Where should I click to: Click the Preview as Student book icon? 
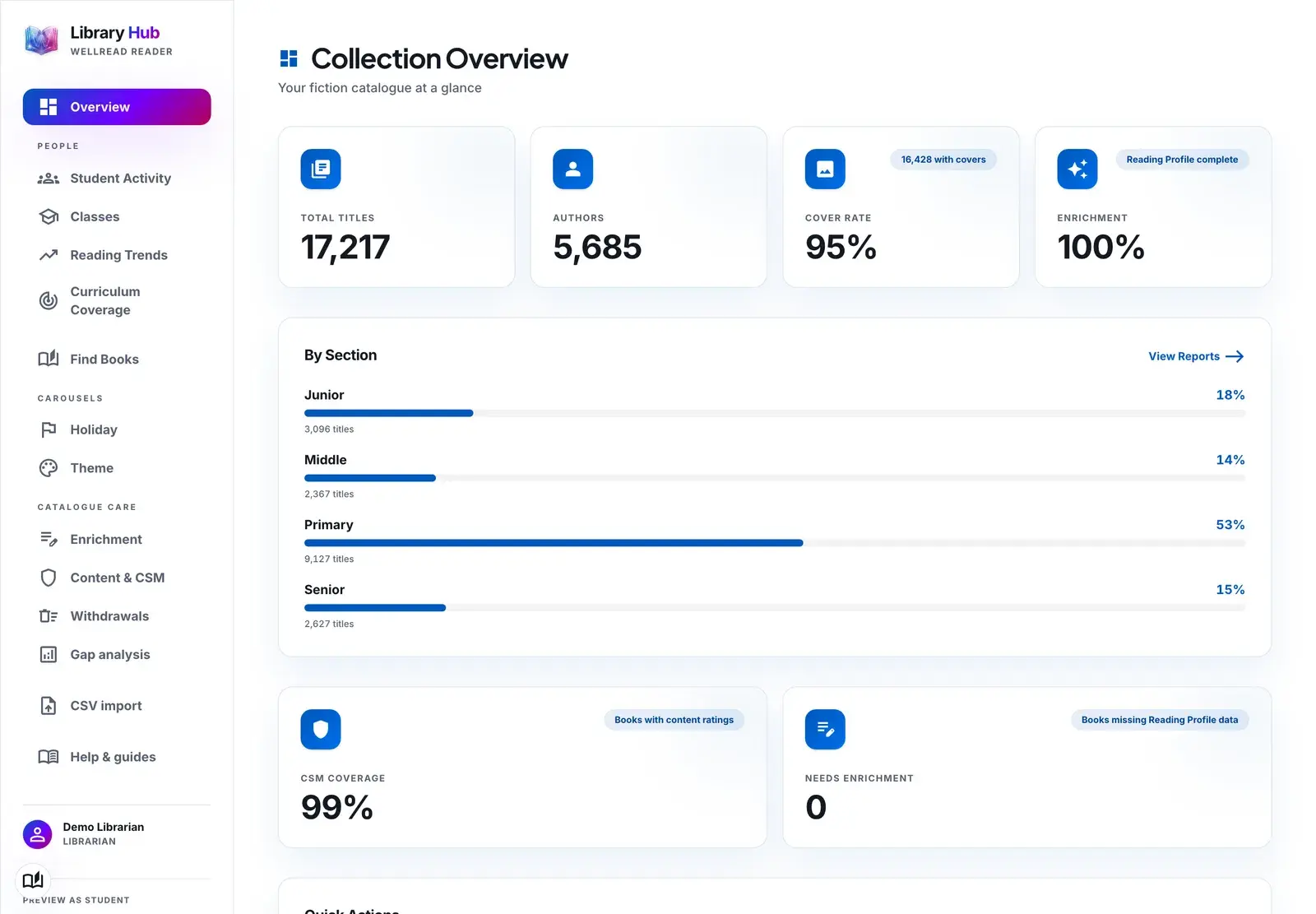(x=33, y=880)
